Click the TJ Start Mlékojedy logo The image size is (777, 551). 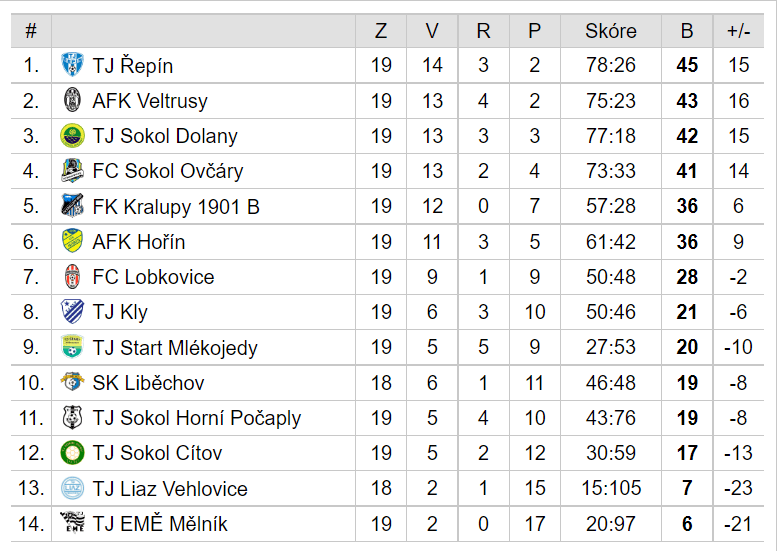(x=72, y=347)
